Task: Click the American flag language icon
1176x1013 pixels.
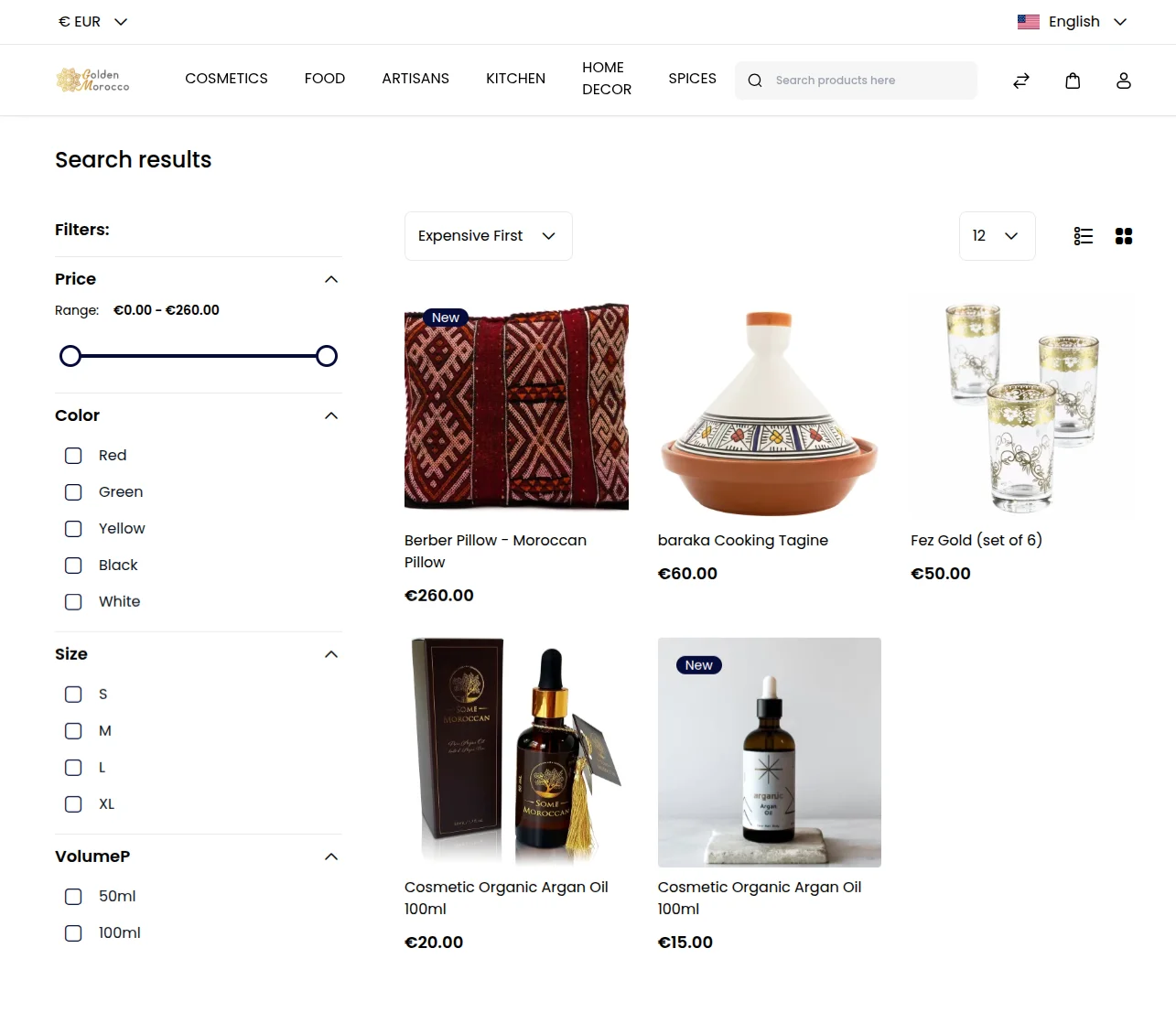Action: pos(1028,21)
